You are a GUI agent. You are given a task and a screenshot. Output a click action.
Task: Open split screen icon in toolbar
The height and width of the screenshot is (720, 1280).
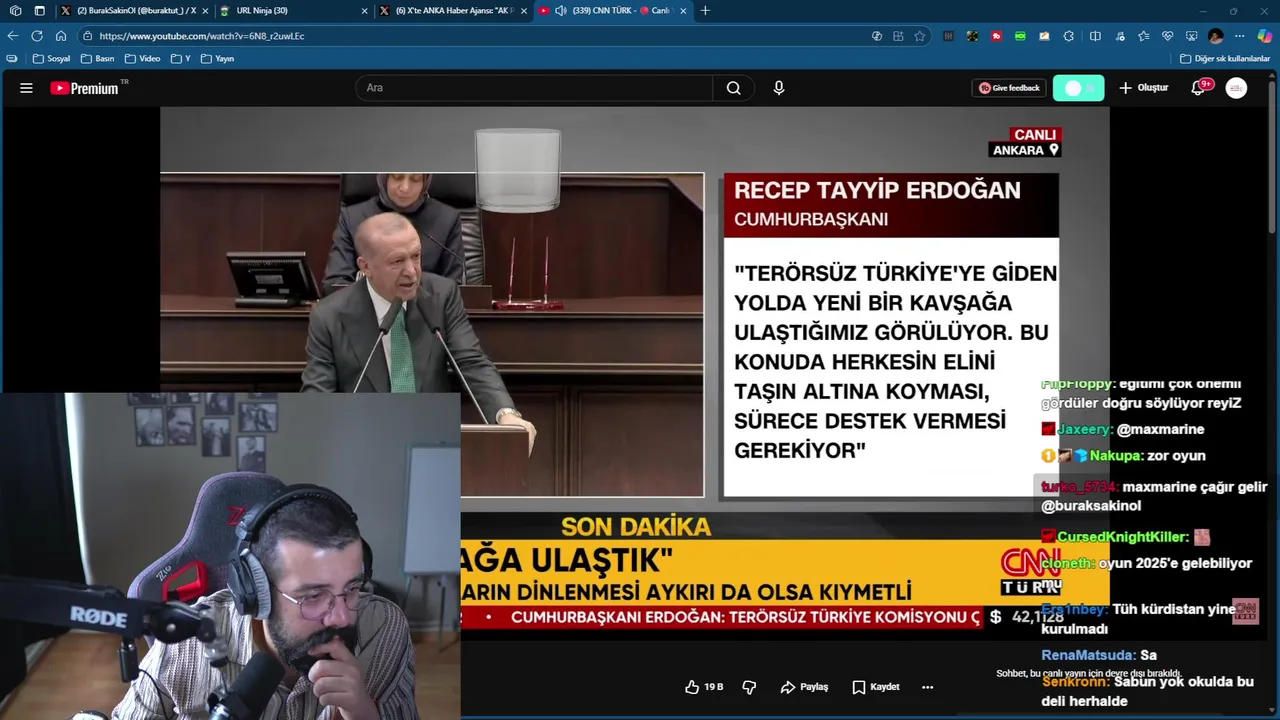pyautogui.click(x=1095, y=36)
